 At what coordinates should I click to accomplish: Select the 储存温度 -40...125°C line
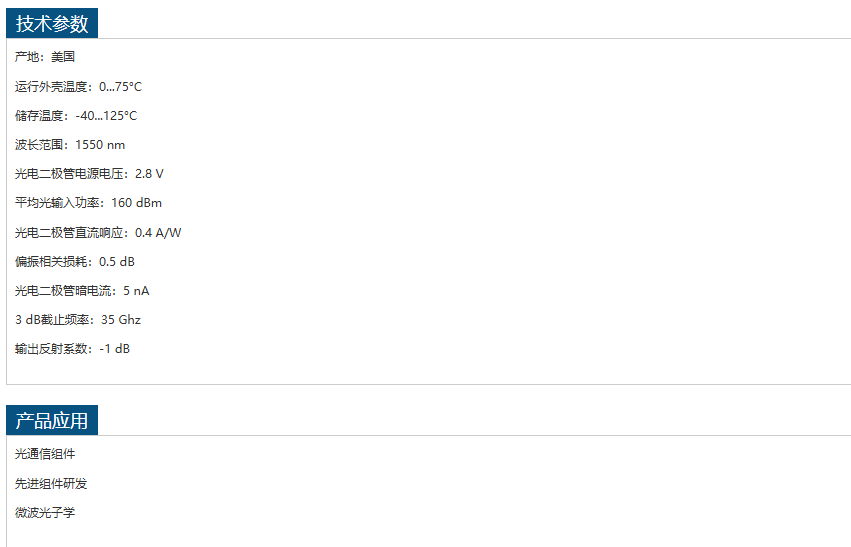tap(76, 116)
